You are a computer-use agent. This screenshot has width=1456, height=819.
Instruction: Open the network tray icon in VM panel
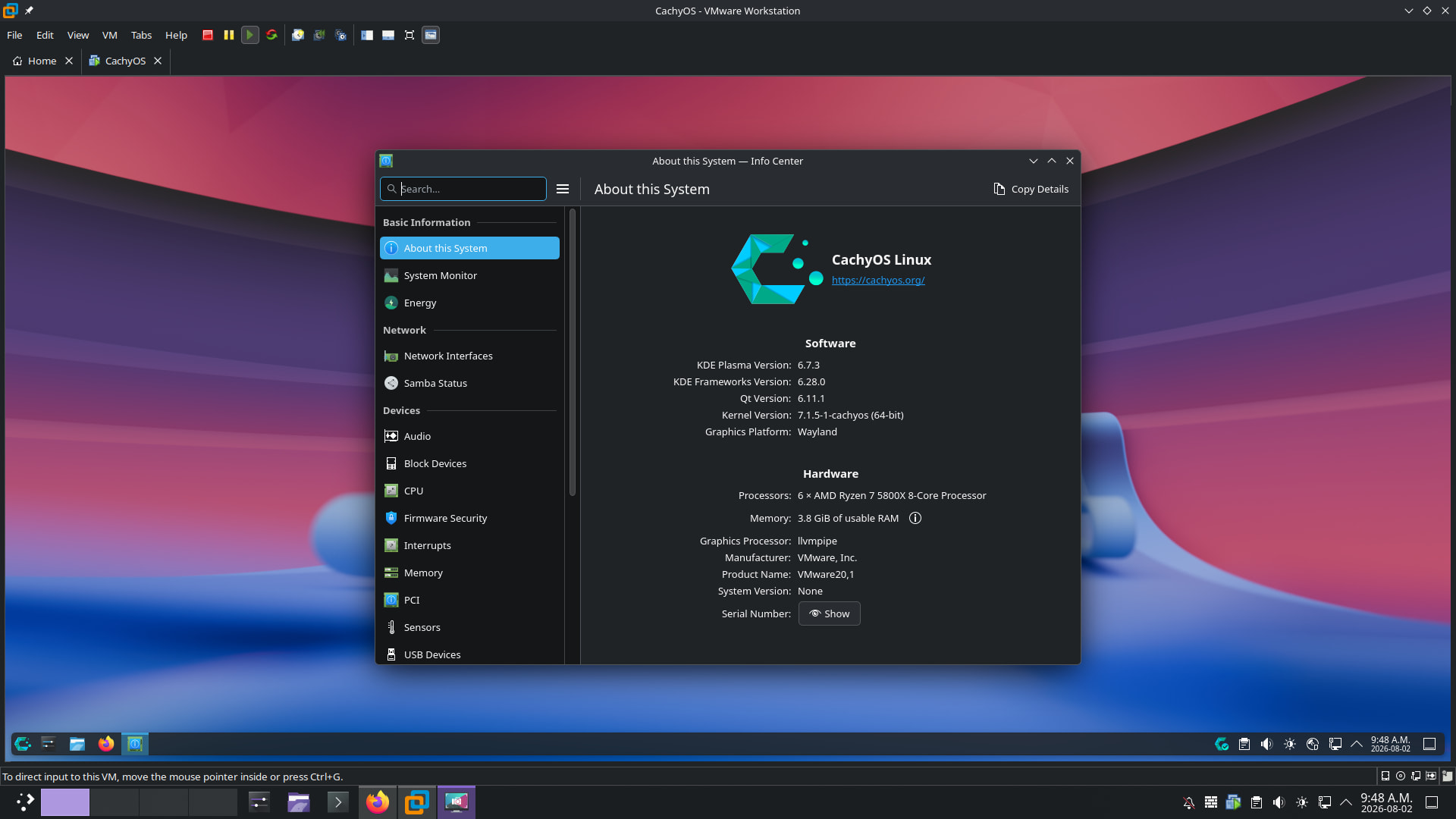pyautogui.click(x=1335, y=744)
